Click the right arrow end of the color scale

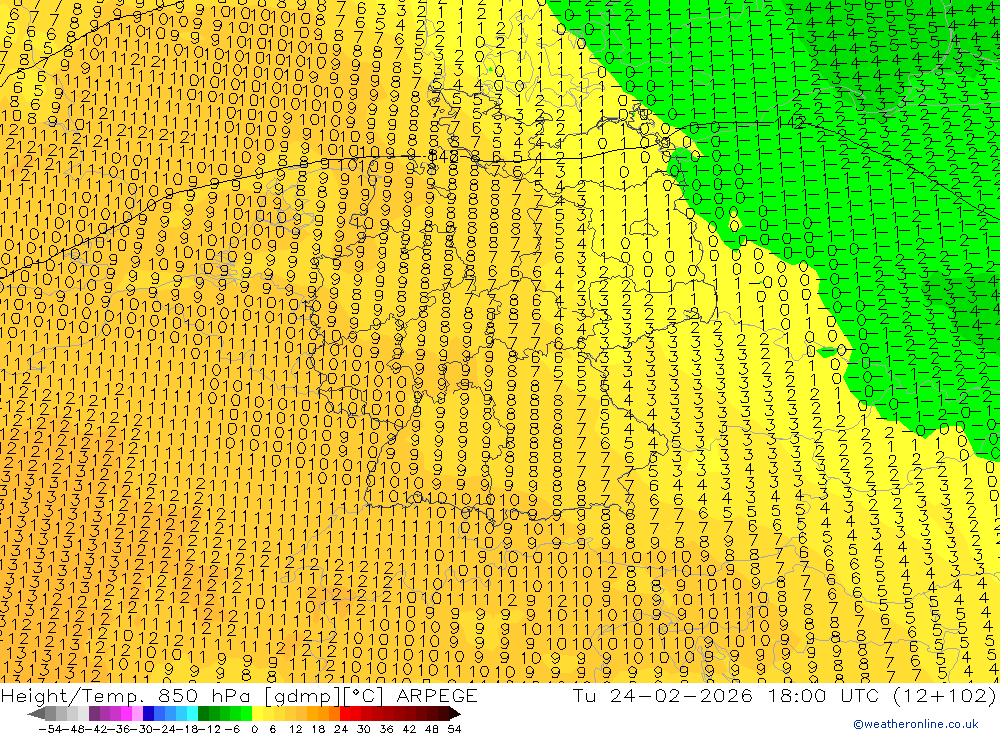pyautogui.click(x=455, y=714)
